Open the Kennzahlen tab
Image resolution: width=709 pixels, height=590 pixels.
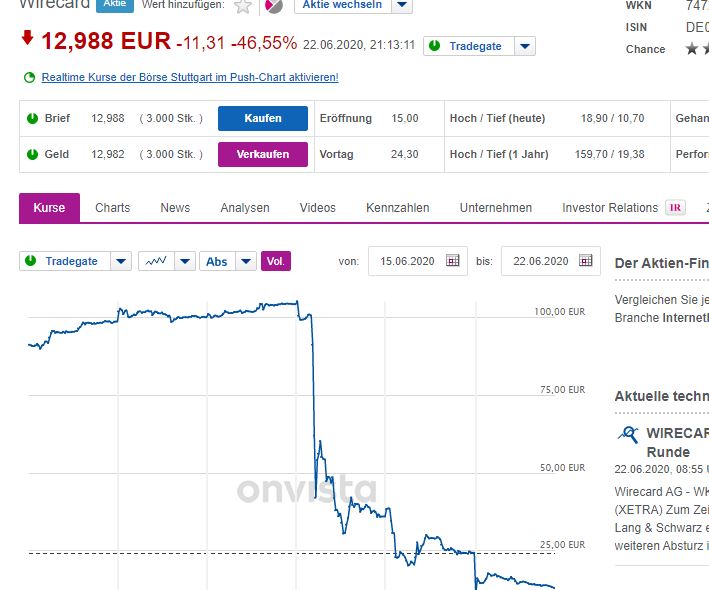pyautogui.click(x=397, y=208)
